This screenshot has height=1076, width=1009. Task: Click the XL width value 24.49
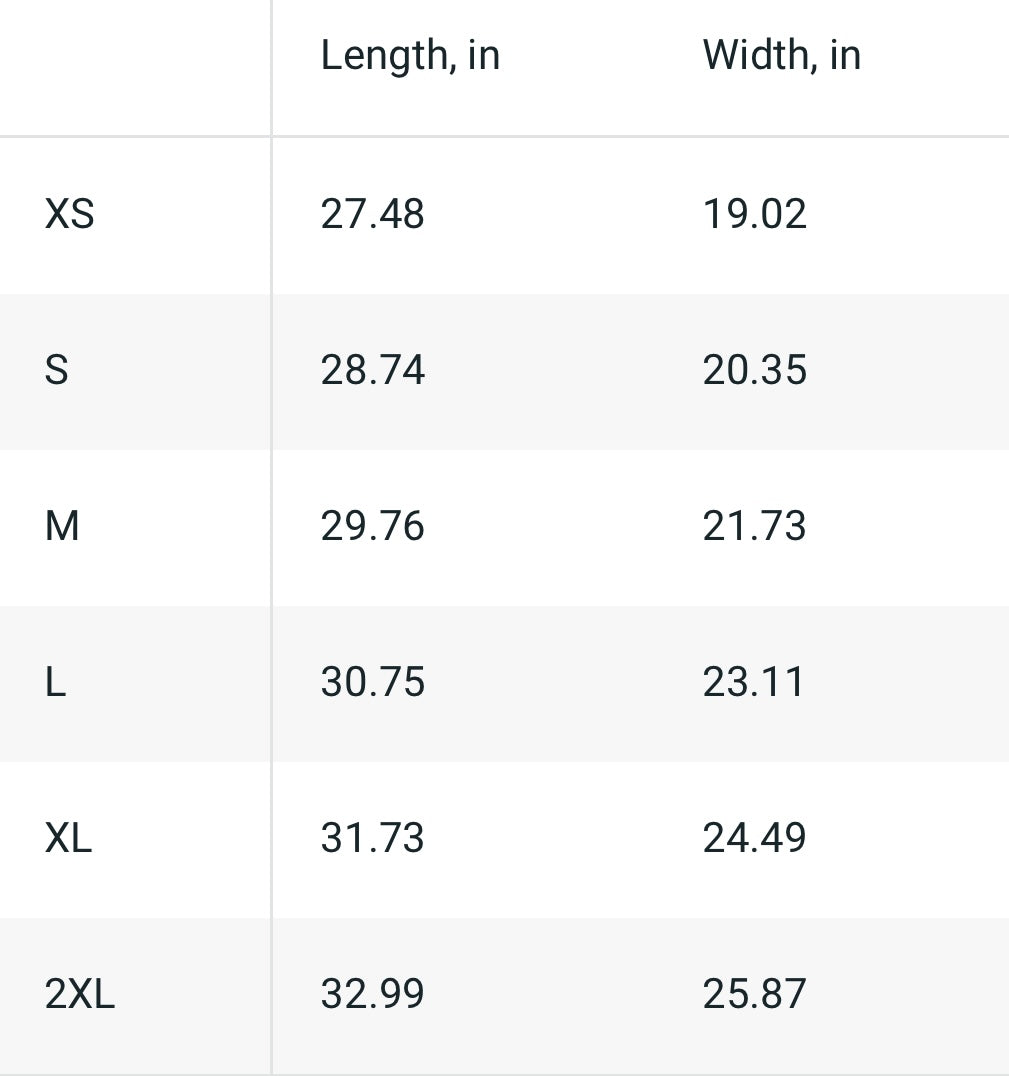(x=755, y=838)
